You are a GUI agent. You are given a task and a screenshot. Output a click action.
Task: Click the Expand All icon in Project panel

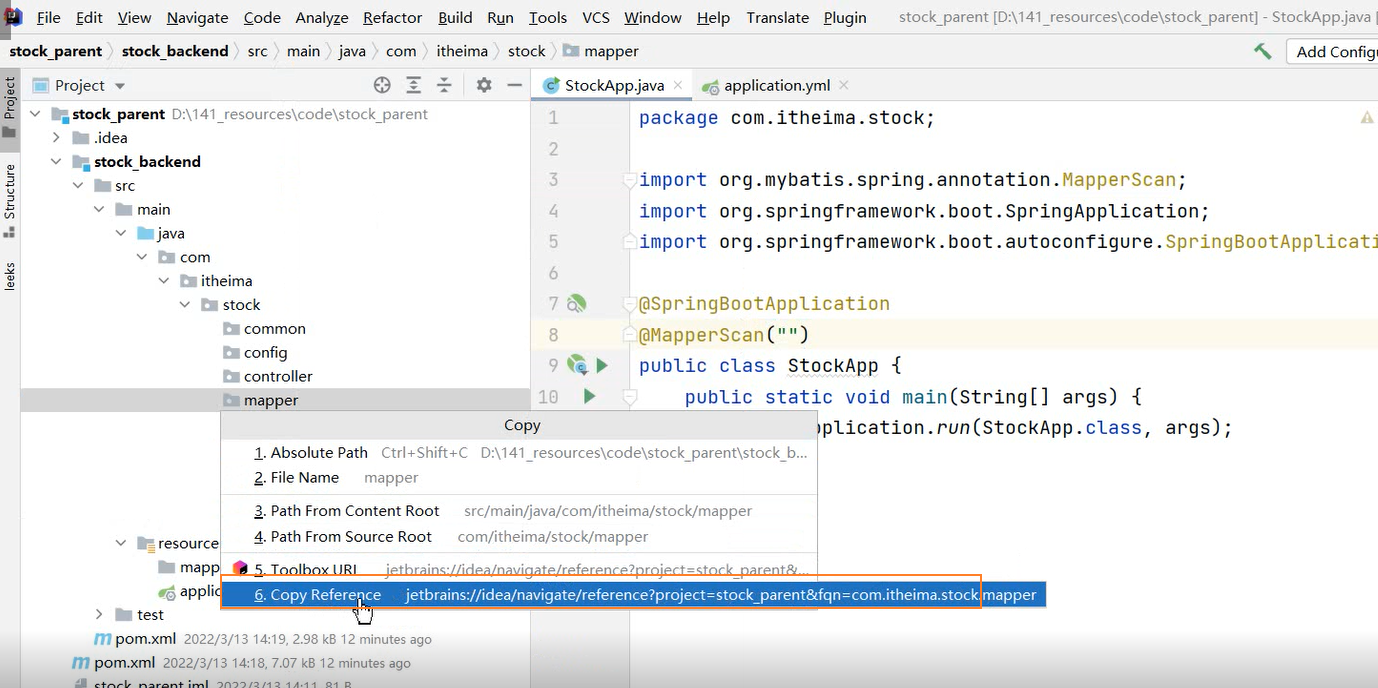[412, 85]
